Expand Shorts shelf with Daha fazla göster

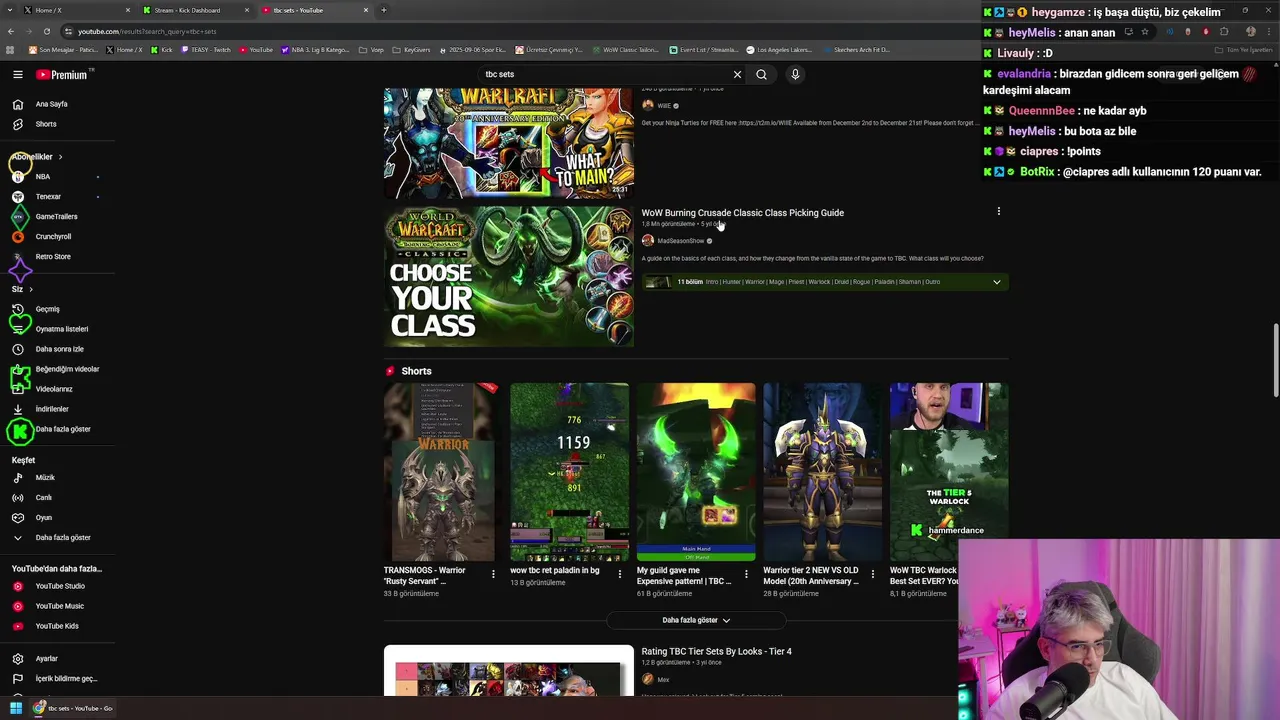696,620
